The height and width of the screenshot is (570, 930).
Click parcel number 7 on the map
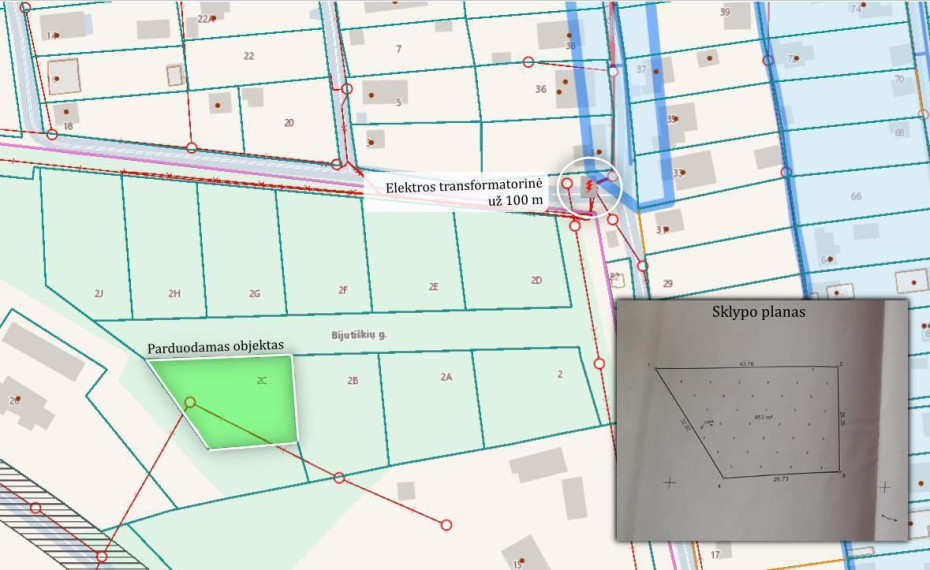(x=399, y=49)
